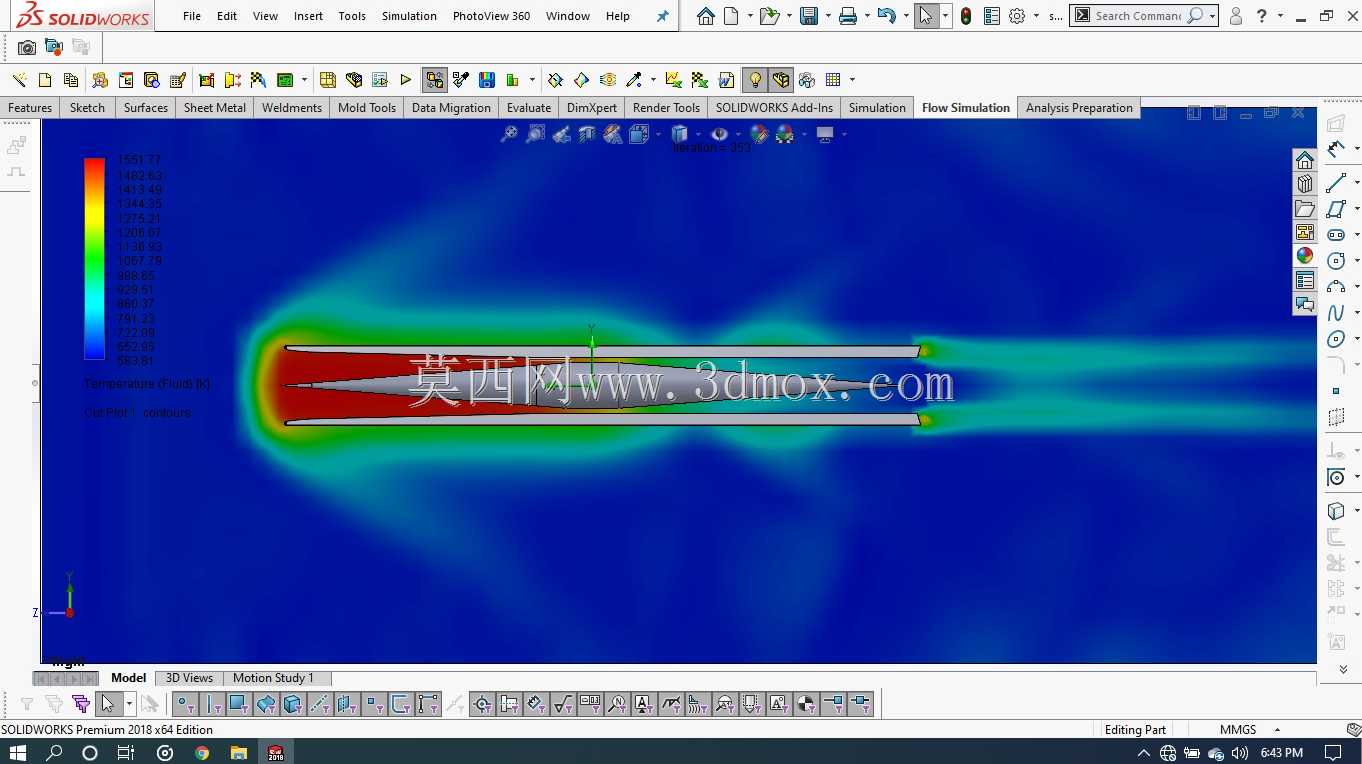This screenshot has width=1362, height=764.
Task: Expand the Save dropdown arrow
Action: [x=828, y=16]
